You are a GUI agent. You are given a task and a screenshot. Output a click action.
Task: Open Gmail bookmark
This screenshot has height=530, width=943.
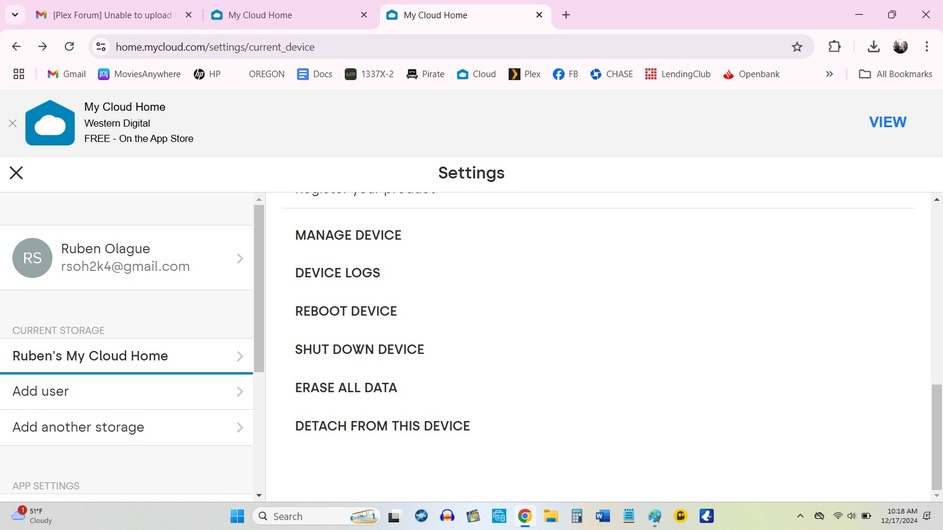(67, 74)
